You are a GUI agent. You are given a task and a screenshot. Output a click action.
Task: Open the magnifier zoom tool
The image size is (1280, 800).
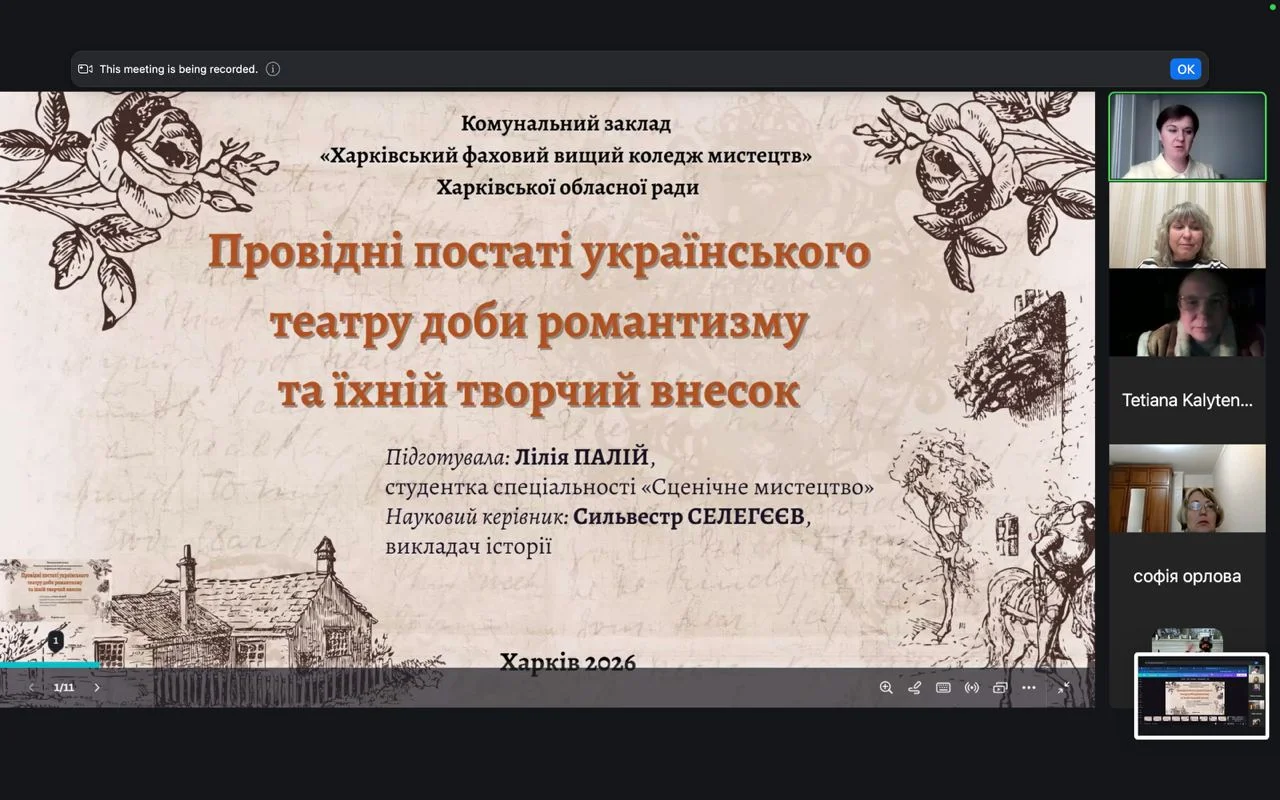point(886,688)
